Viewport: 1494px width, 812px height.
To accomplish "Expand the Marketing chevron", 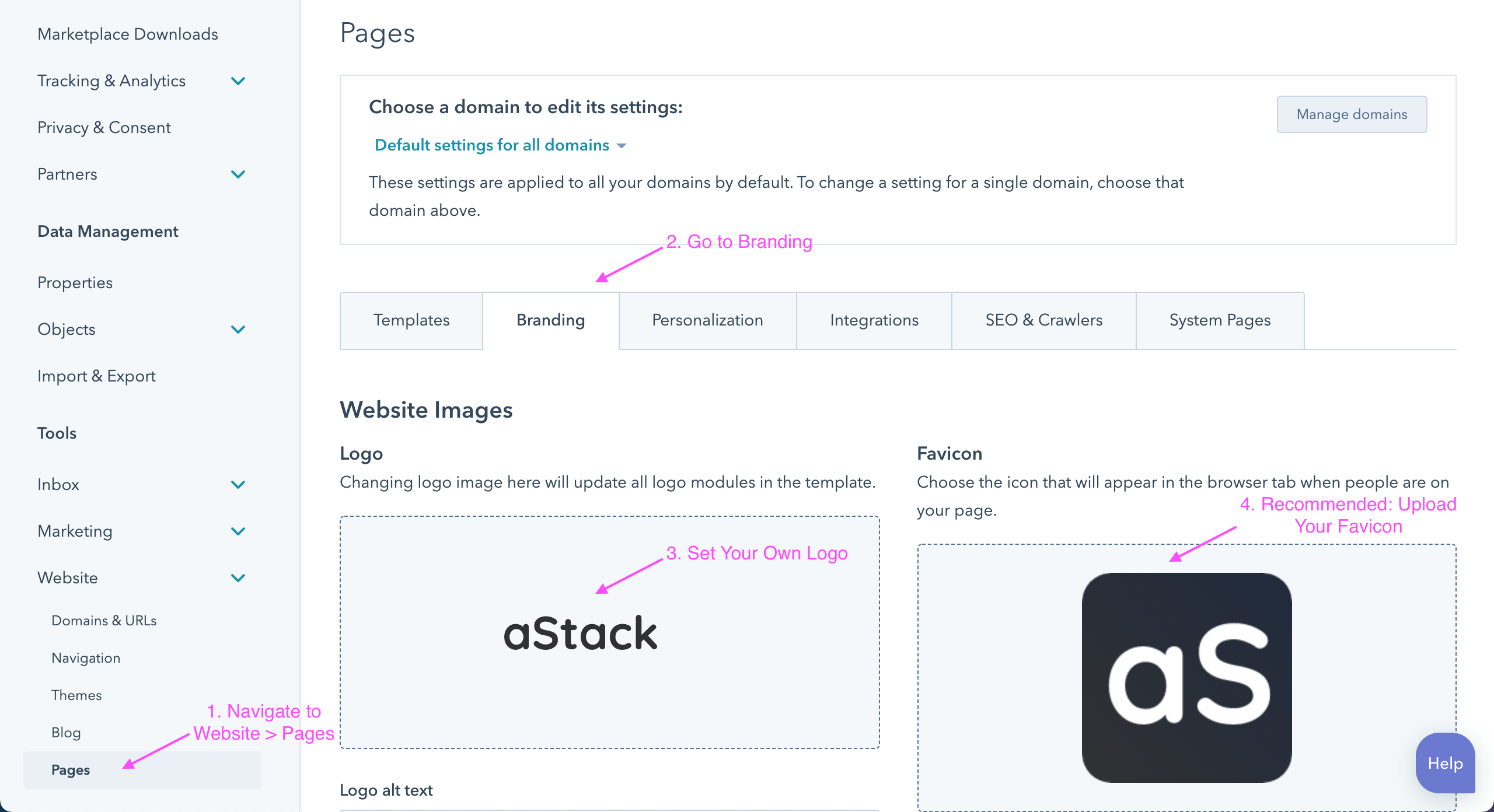I will pos(238,531).
